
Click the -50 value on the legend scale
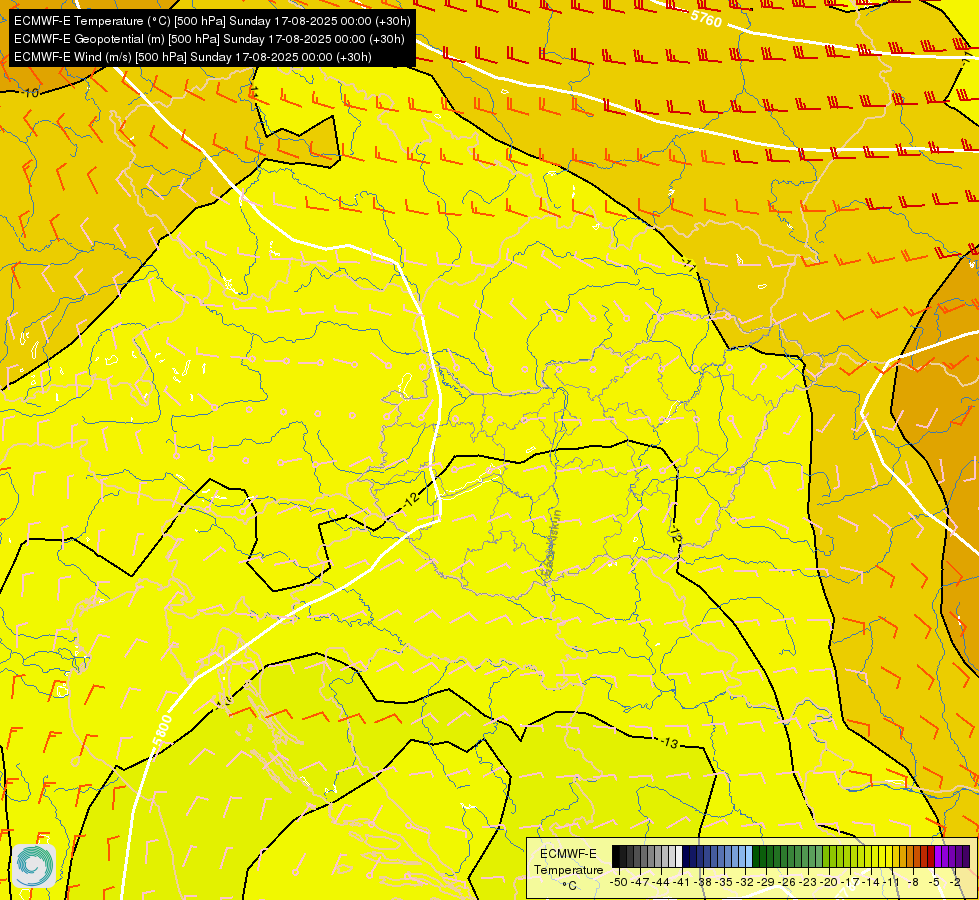coord(619,882)
